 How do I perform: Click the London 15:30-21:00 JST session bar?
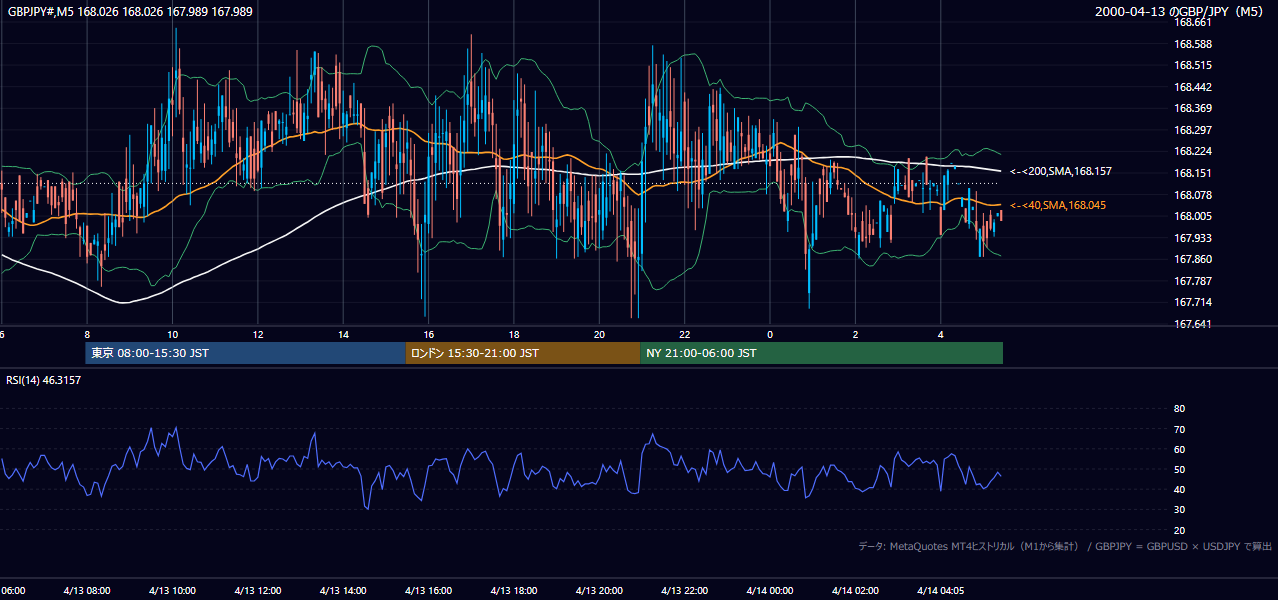pyautogui.click(x=522, y=353)
